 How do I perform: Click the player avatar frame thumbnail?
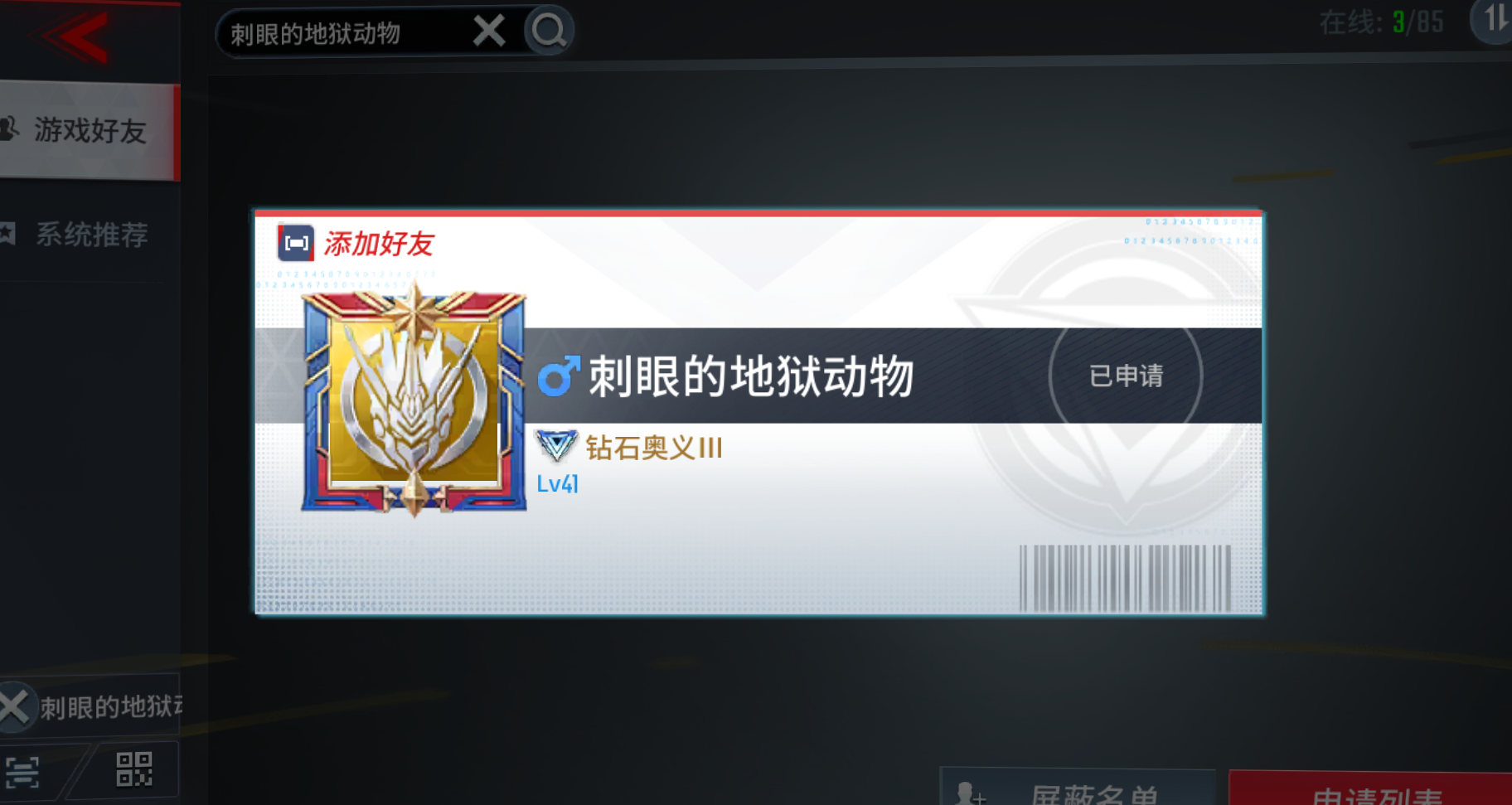414,400
